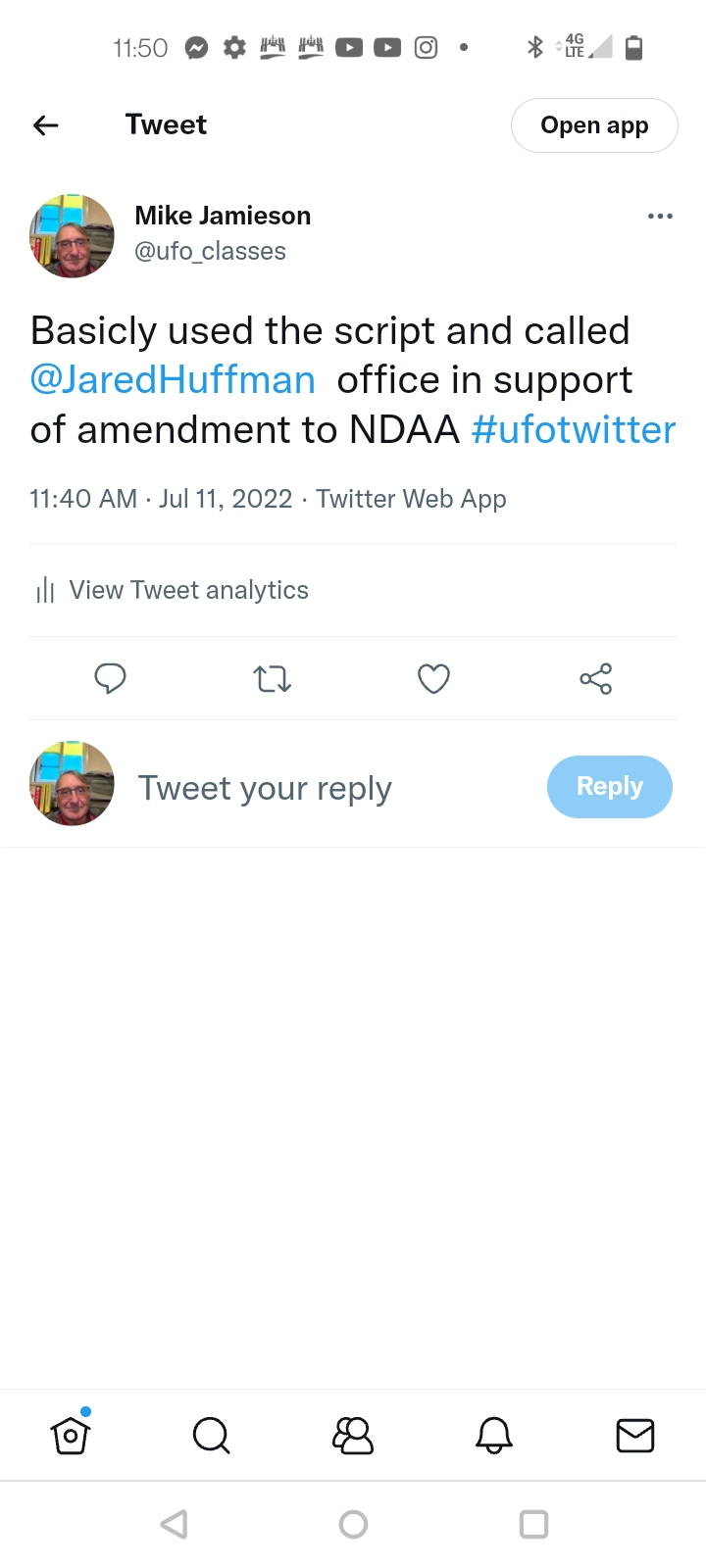The width and height of the screenshot is (706, 1568).
Task: Open the Notifications bell tab
Action: [494, 1436]
